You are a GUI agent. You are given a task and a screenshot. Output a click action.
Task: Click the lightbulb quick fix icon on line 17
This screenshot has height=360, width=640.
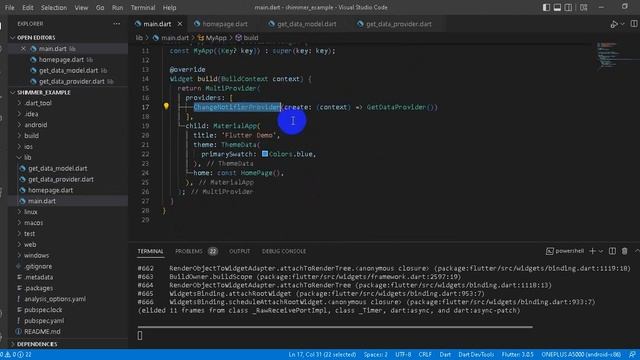166,106
